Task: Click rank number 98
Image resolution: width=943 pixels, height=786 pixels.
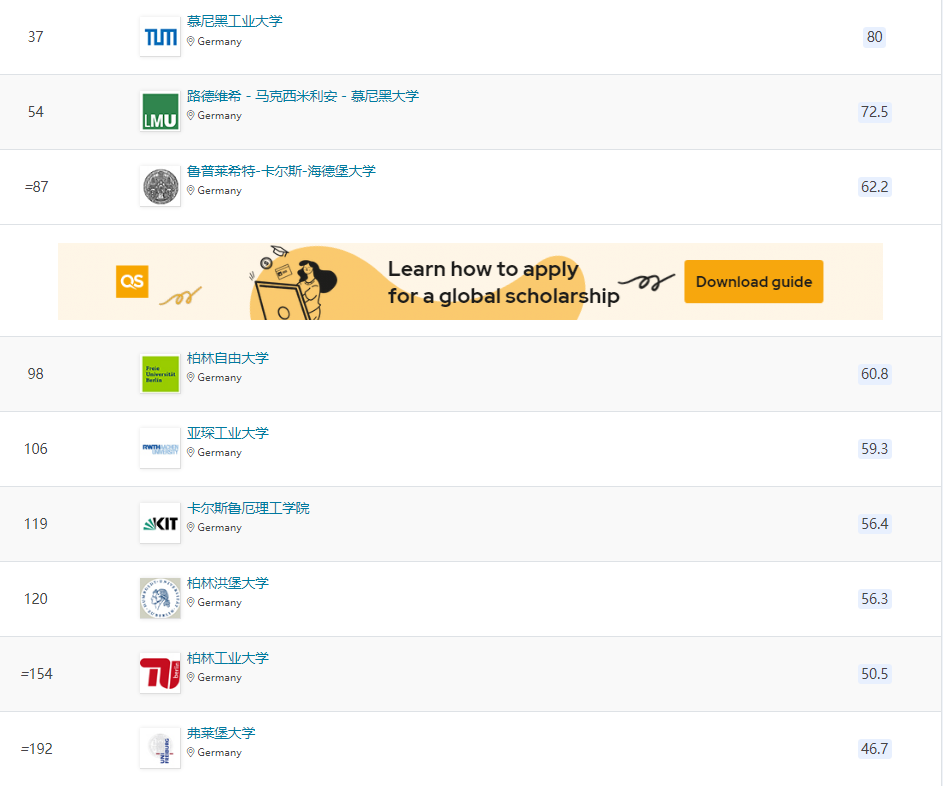Action: (35, 374)
